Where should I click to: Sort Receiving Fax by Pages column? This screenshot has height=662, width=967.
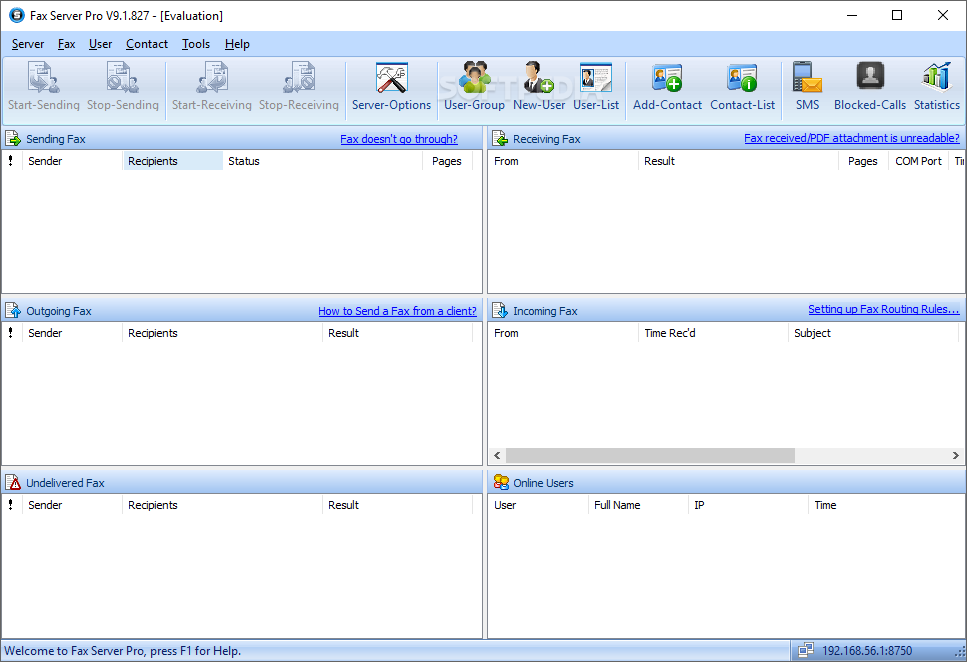click(x=863, y=161)
